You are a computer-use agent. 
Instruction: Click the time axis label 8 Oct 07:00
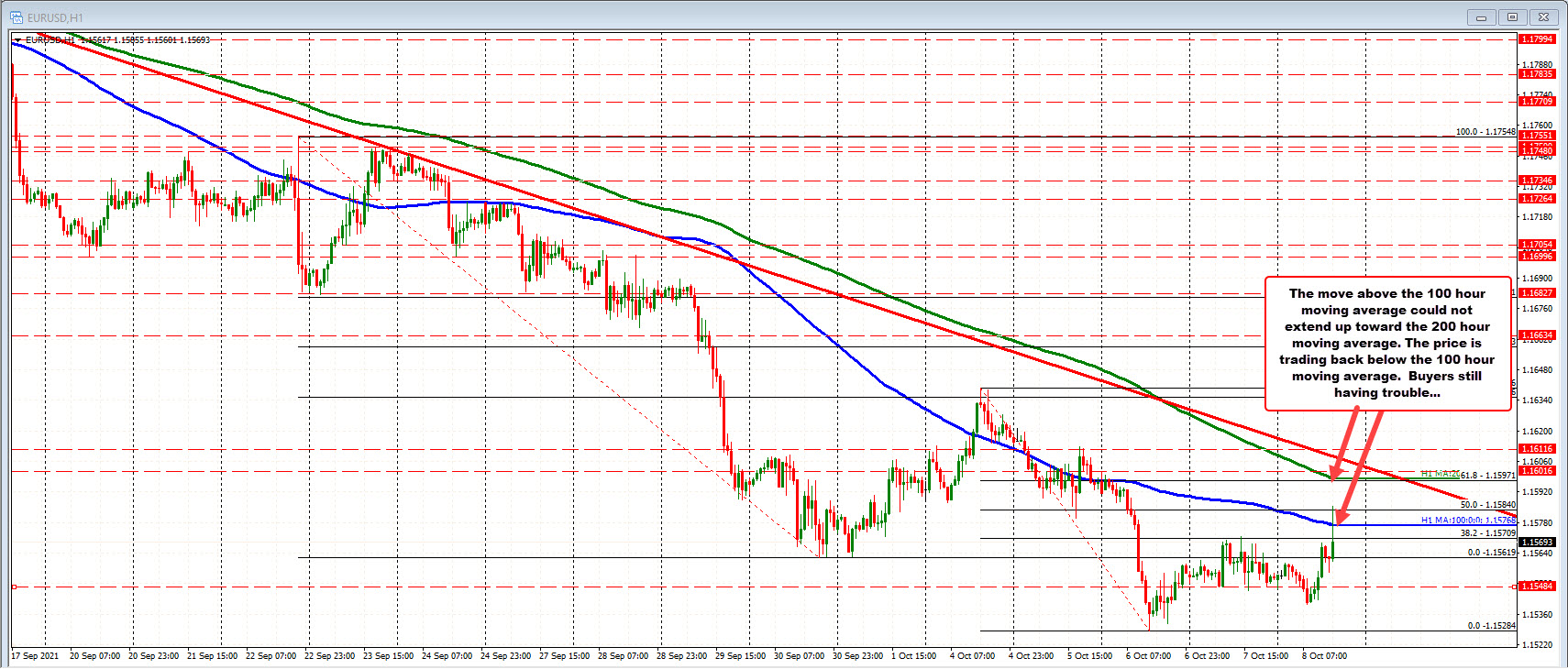(x=1324, y=656)
